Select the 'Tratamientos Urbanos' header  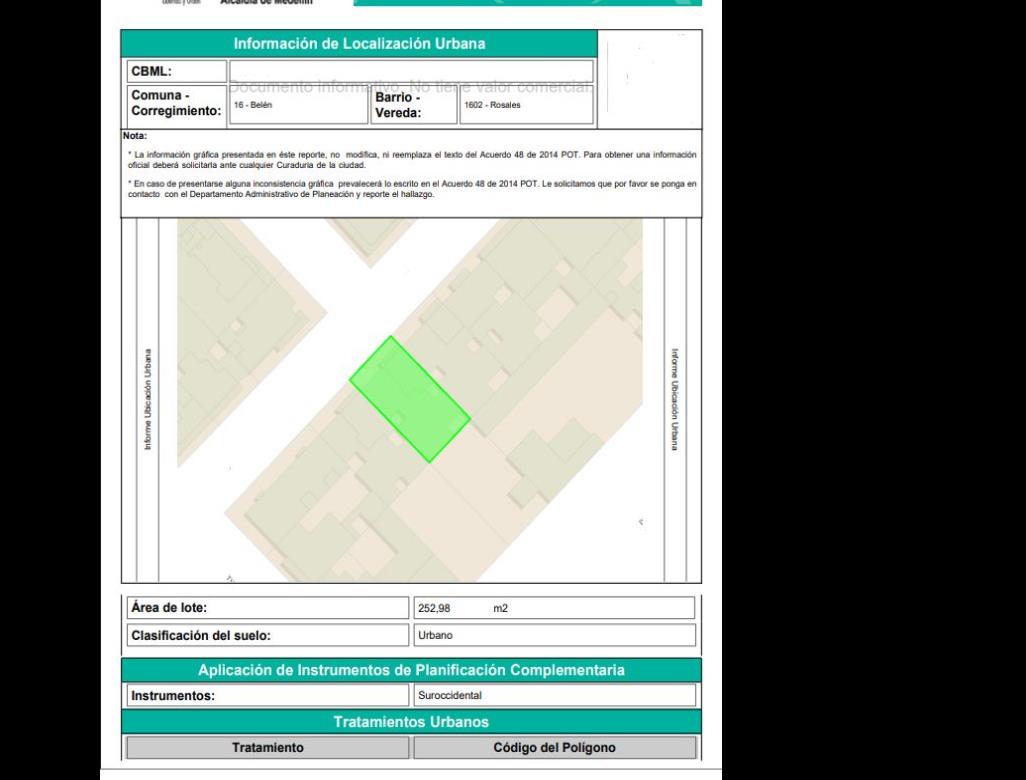click(412, 722)
